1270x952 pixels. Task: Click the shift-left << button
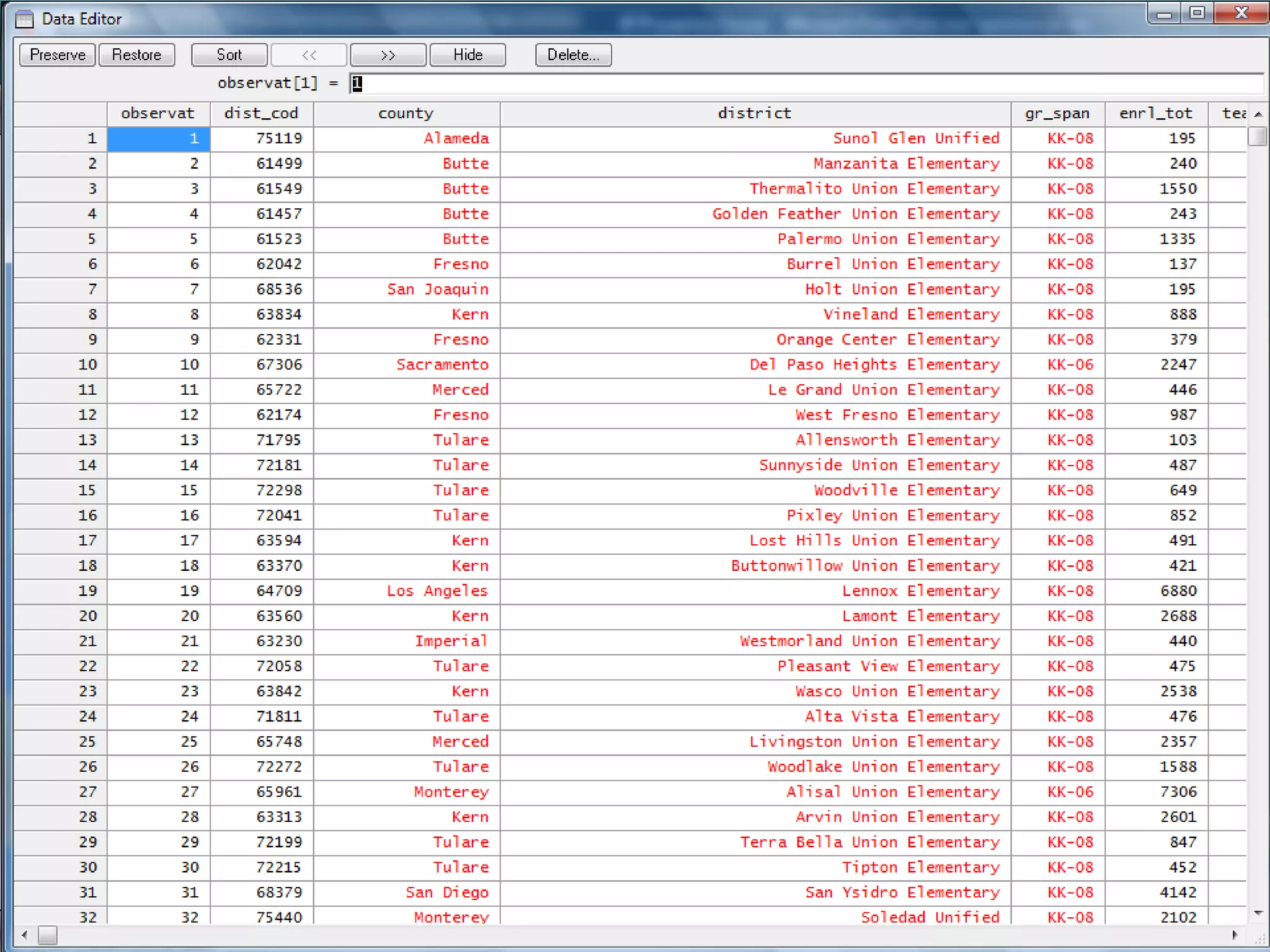309,55
